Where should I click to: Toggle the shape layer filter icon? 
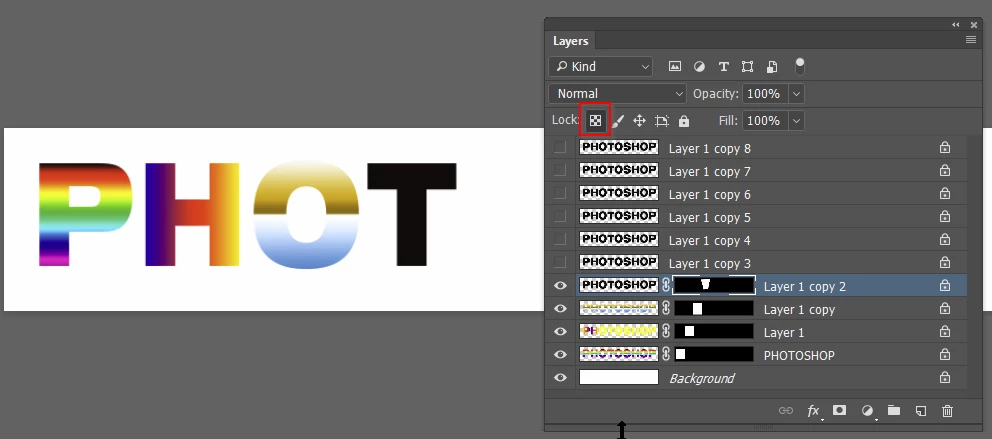(x=747, y=66)
